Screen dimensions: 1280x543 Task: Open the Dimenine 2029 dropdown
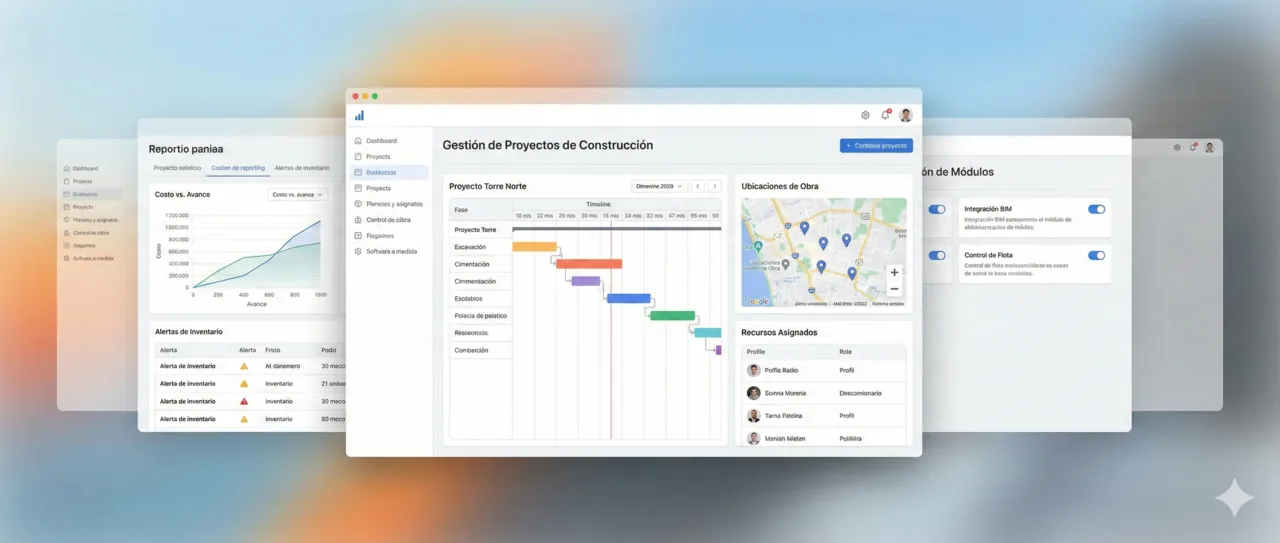pyautogui.click(x=659, y=186)
